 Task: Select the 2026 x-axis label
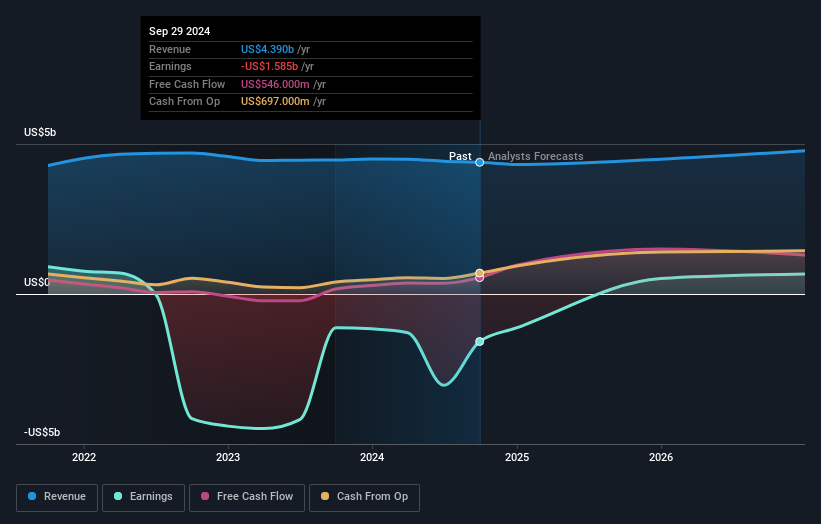click(661, 457)
